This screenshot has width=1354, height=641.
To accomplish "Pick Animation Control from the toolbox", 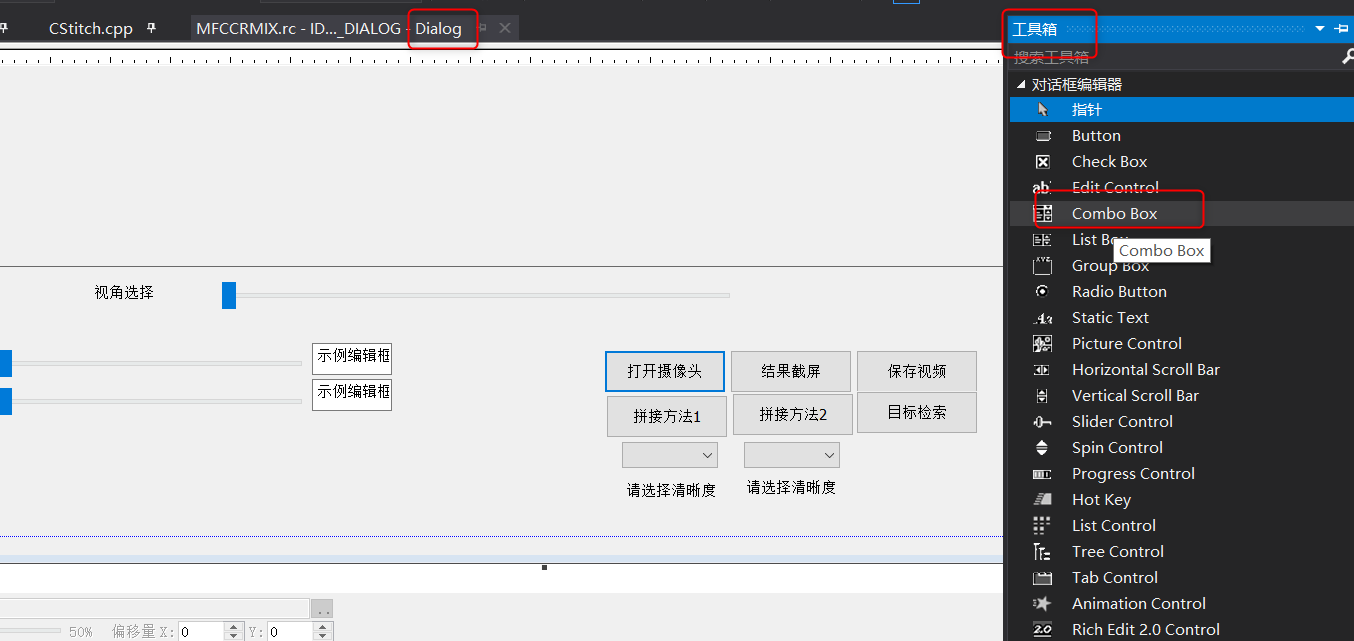I will coord(1138,603).
